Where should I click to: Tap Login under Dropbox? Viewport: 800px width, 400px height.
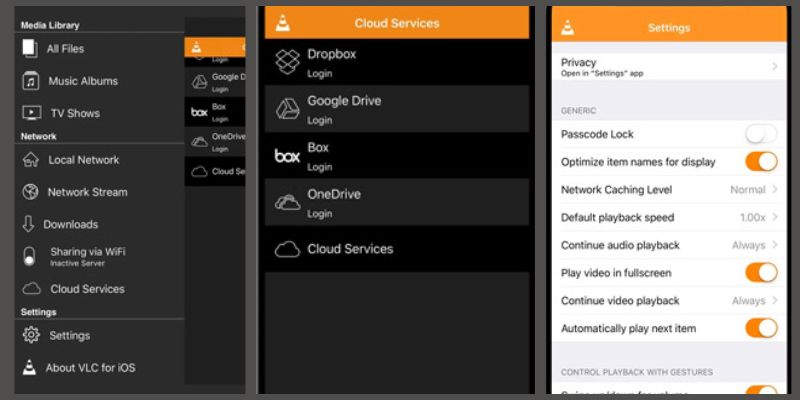tap(319, 74)
